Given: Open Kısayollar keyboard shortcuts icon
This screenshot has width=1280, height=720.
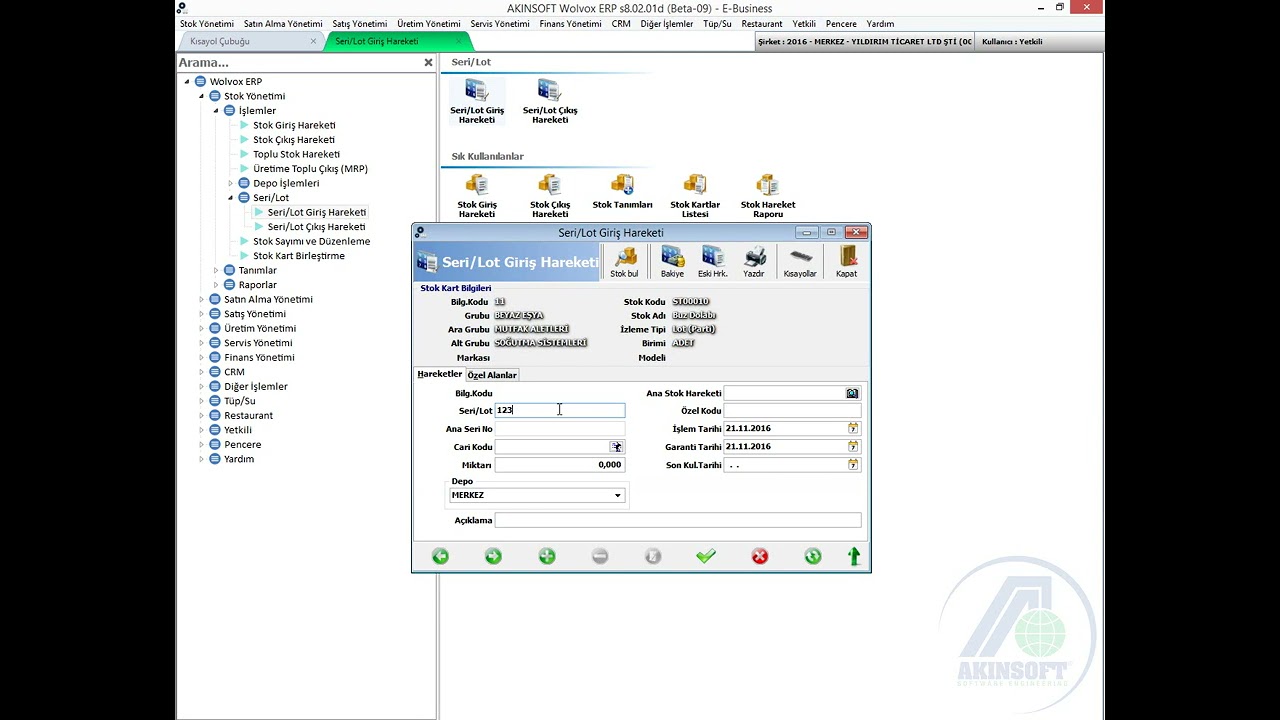Looking at the screenshot, I should pyautogui.click(x=800, y=262).
